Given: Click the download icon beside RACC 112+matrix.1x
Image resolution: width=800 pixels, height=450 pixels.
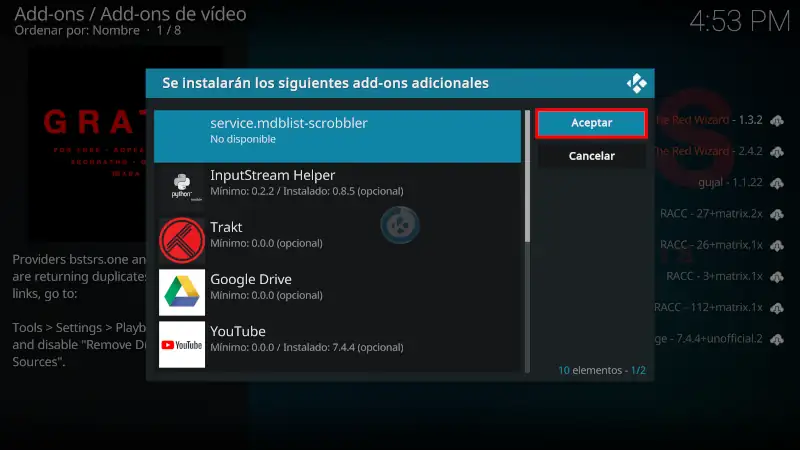Looking at the screenshot, I should click(777, 308).
